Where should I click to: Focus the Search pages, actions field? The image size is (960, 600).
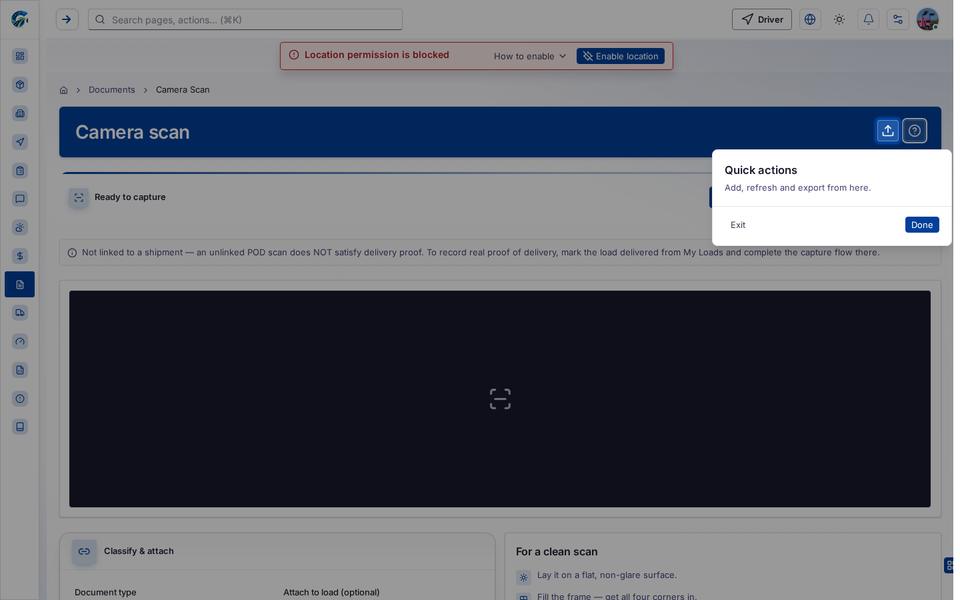tap(246, 20)
